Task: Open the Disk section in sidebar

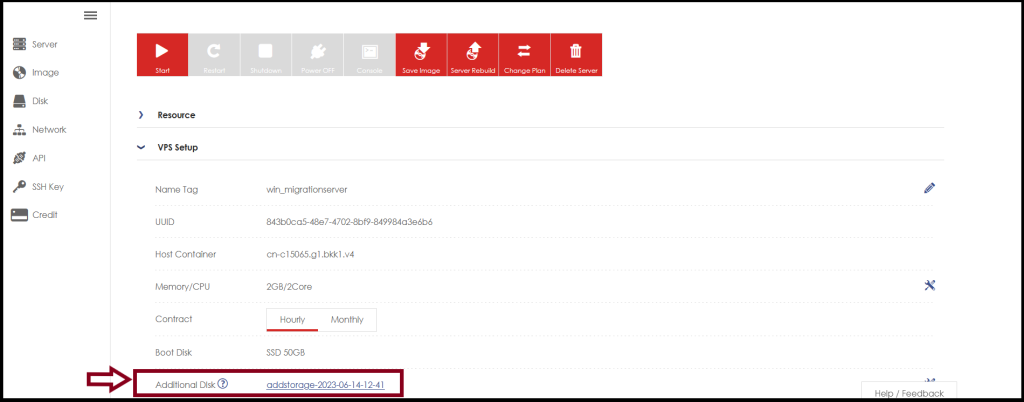Action: coord(31,101)
